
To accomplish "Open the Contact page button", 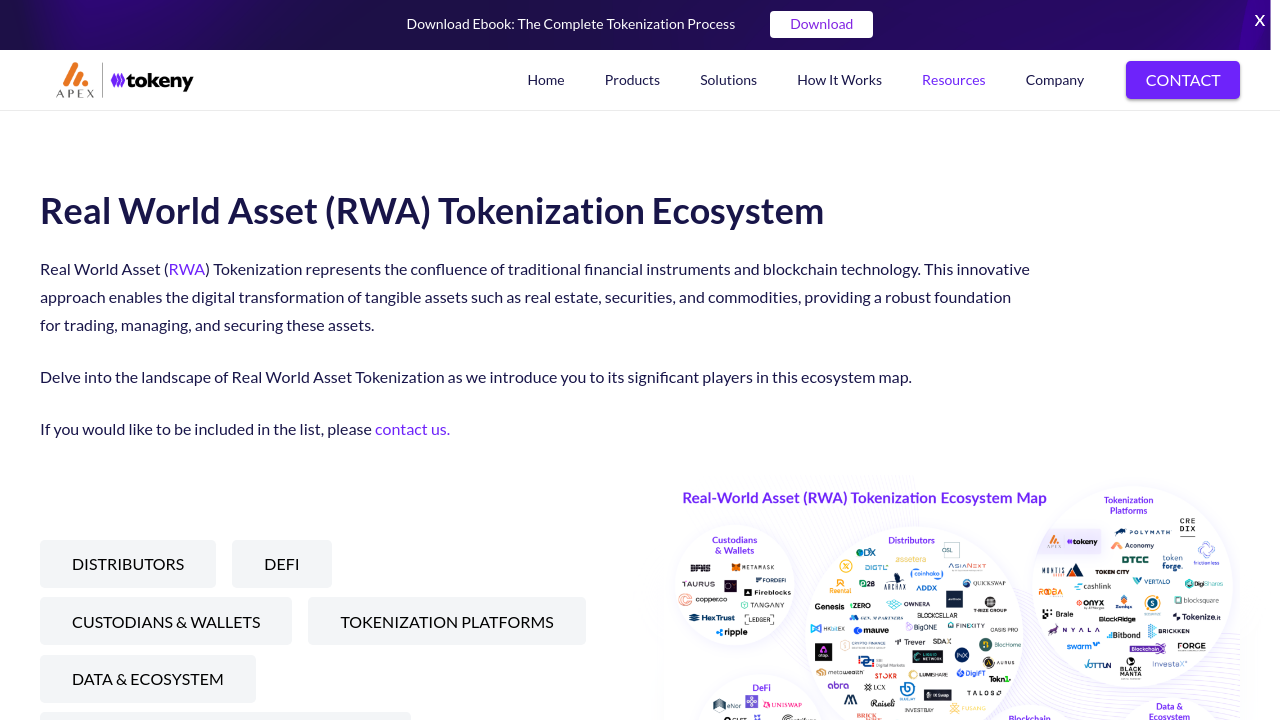I will pyautogui.click(x=1183, y=80).
